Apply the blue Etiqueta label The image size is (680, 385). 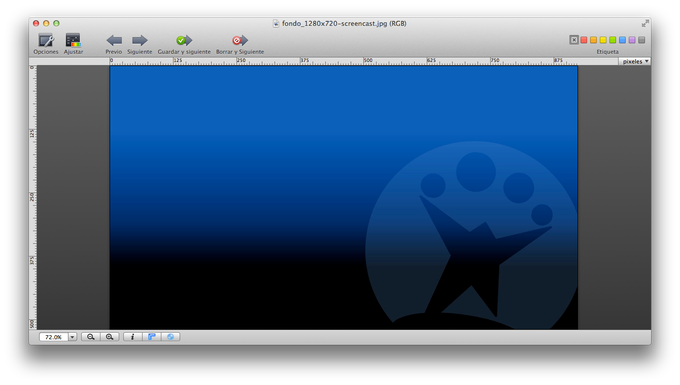[622, 40]
